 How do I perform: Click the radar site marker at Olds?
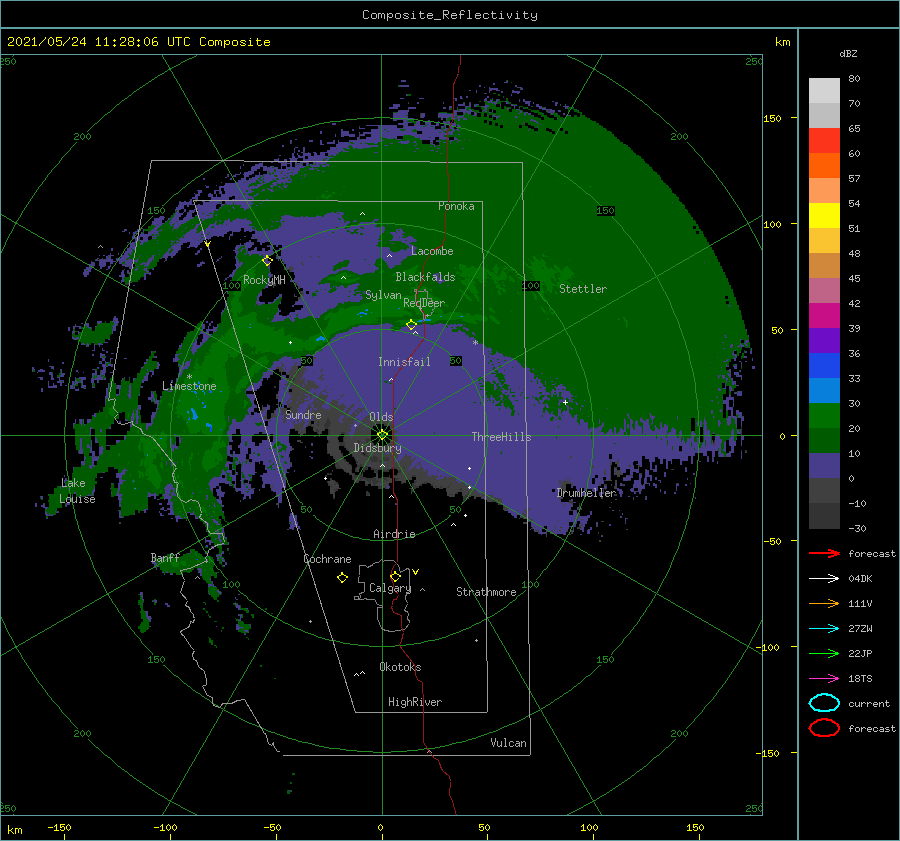pyautogui.click(x=382, y=435)
